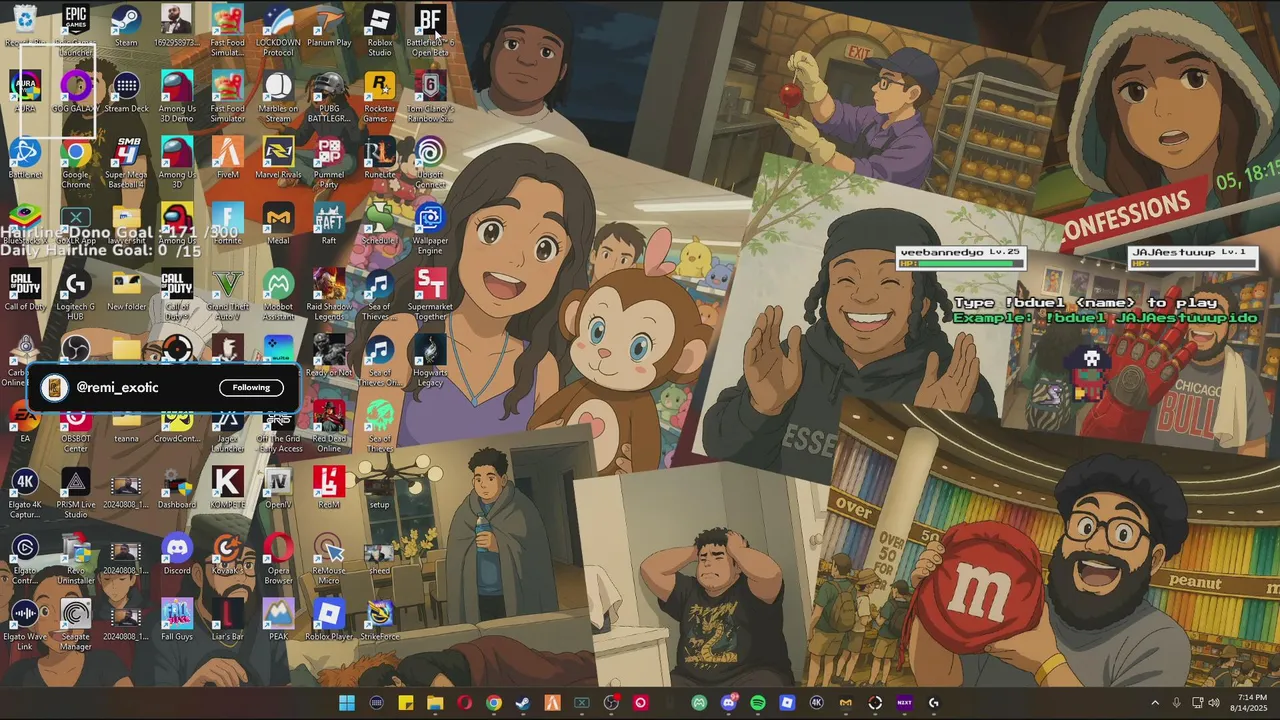This screenshot has height=720, width=1280.
Task: Open LOCKDOWN Protocol desktop shortcut
Action: [278, 30]
